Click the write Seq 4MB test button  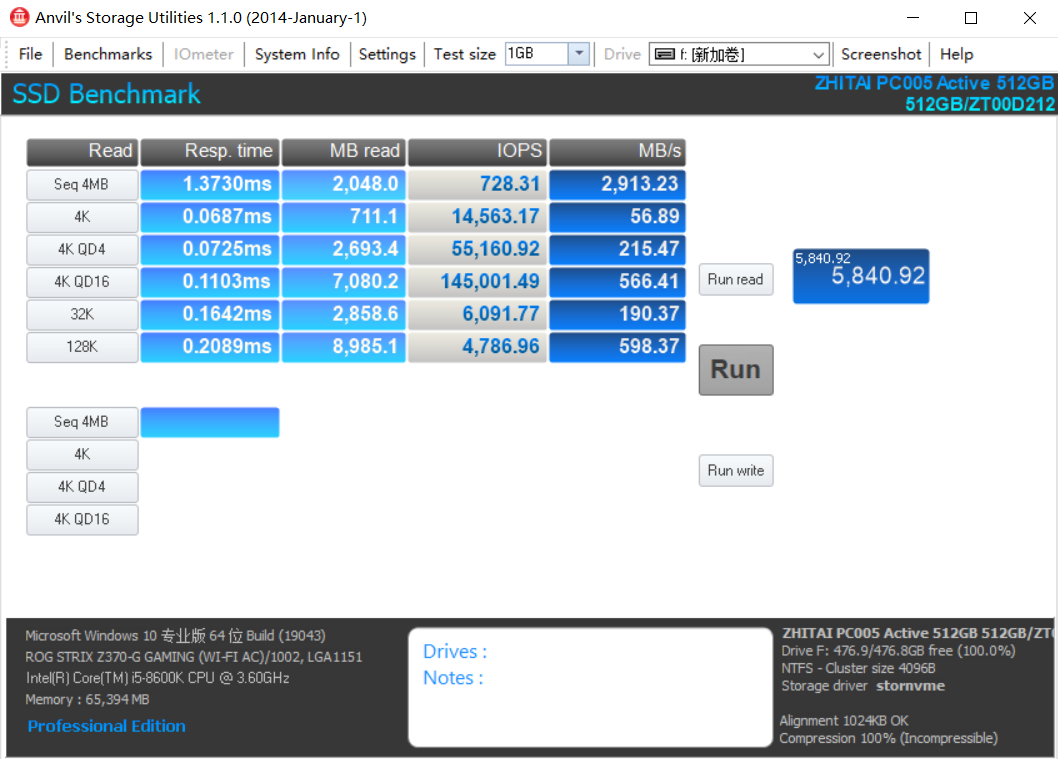[82, 422]
